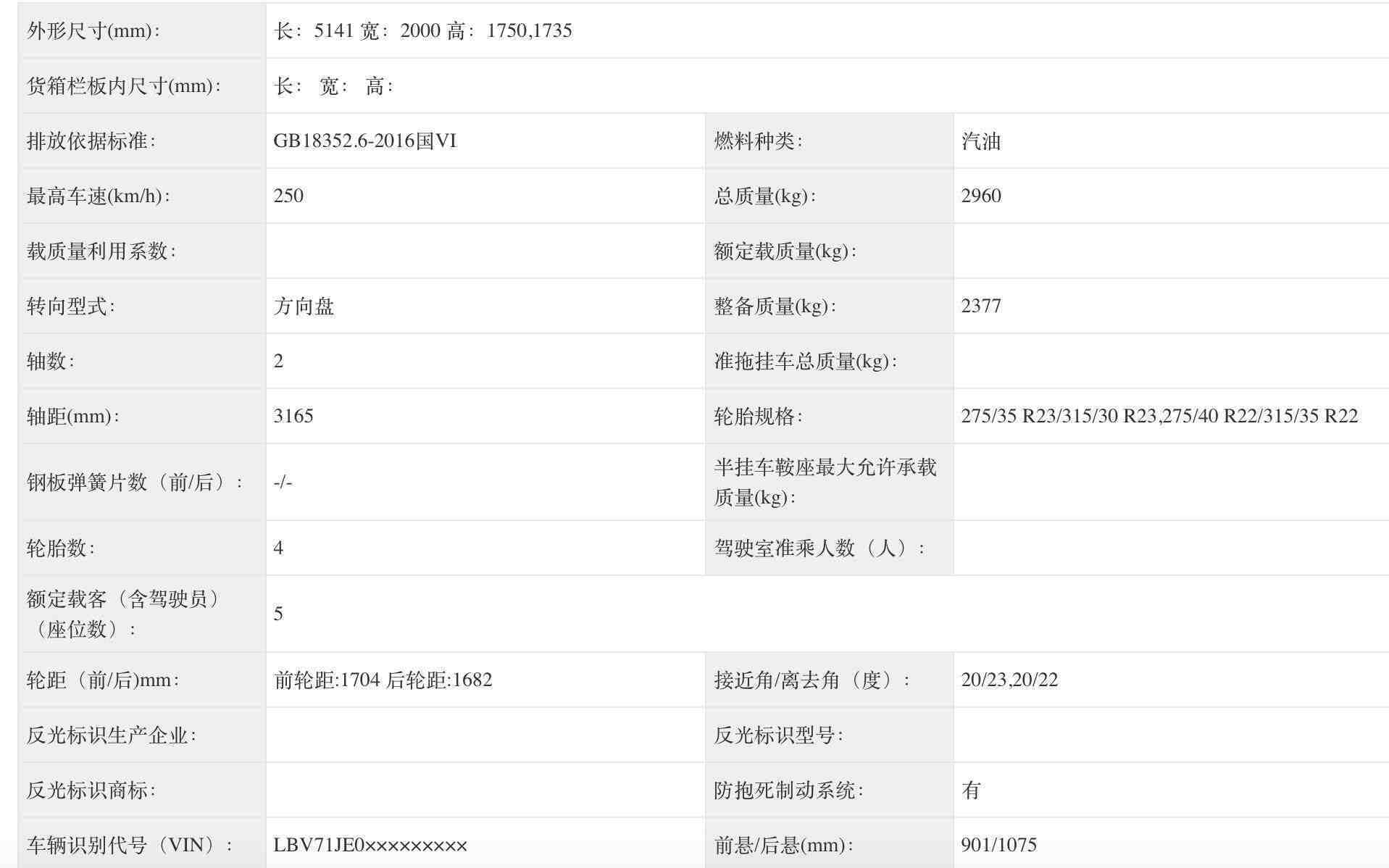Click the 轮距（前/后)mm label
Image resolution: width=1389 pixels, height=868 pixels.
[103, 680]
